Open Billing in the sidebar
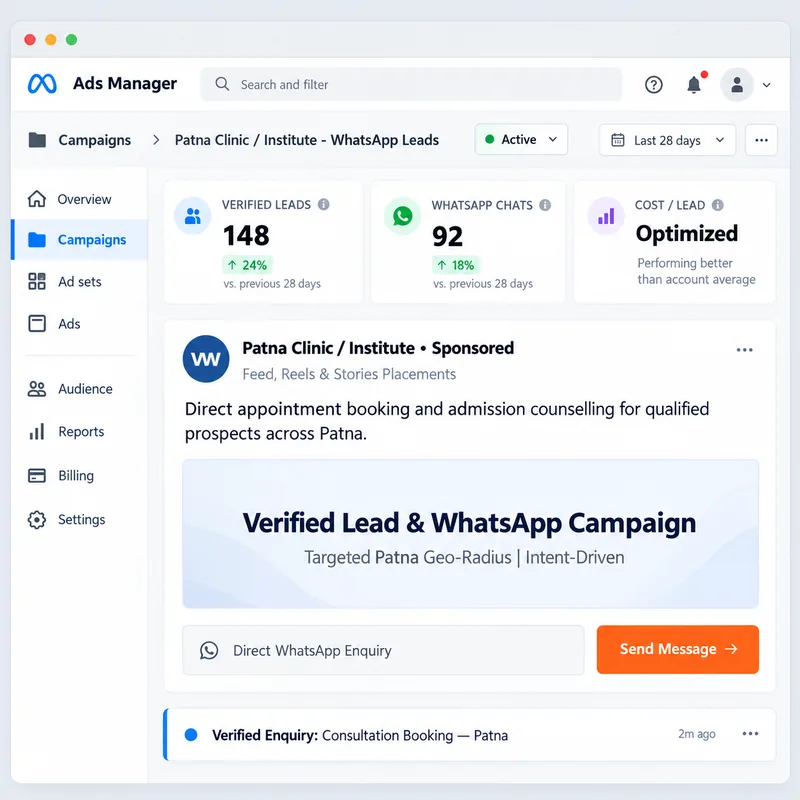The width and height of the screenshot is (800, 800). click(79, 476)
